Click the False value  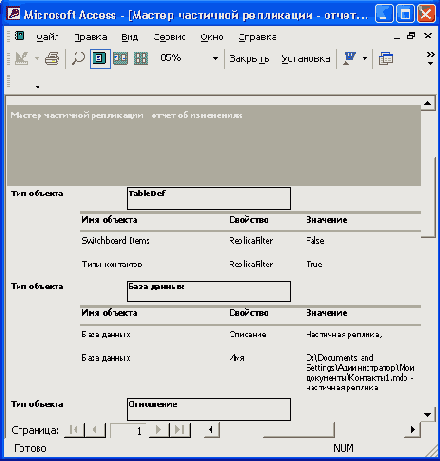[315, 241]
